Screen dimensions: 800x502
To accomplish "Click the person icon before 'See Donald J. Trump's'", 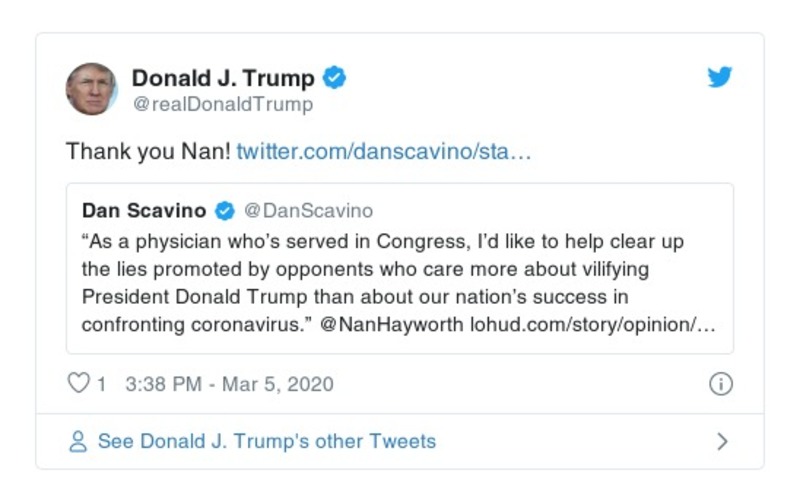I will [x=77, y=441].
